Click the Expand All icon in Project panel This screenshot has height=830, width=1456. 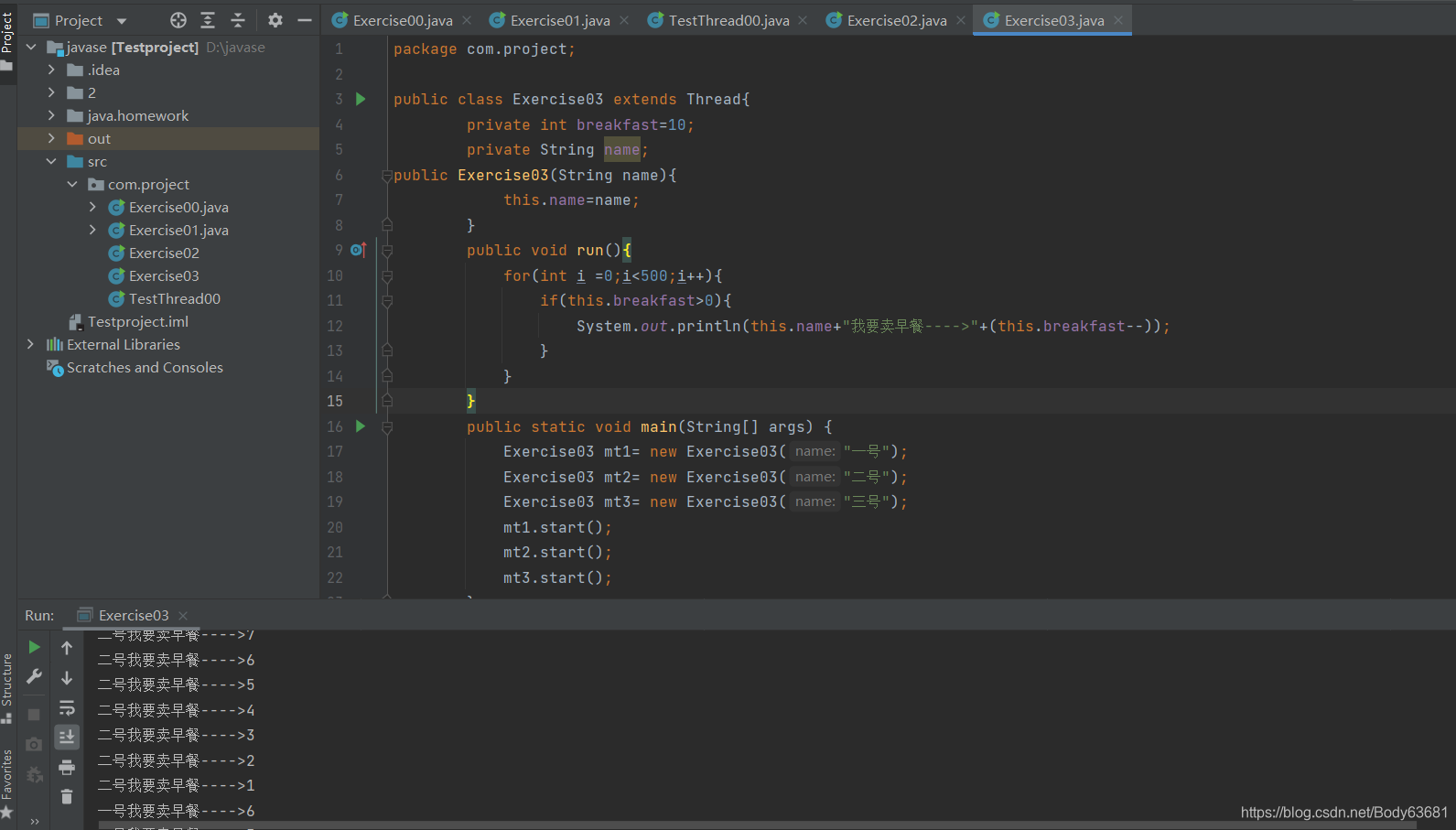[208, 20]
